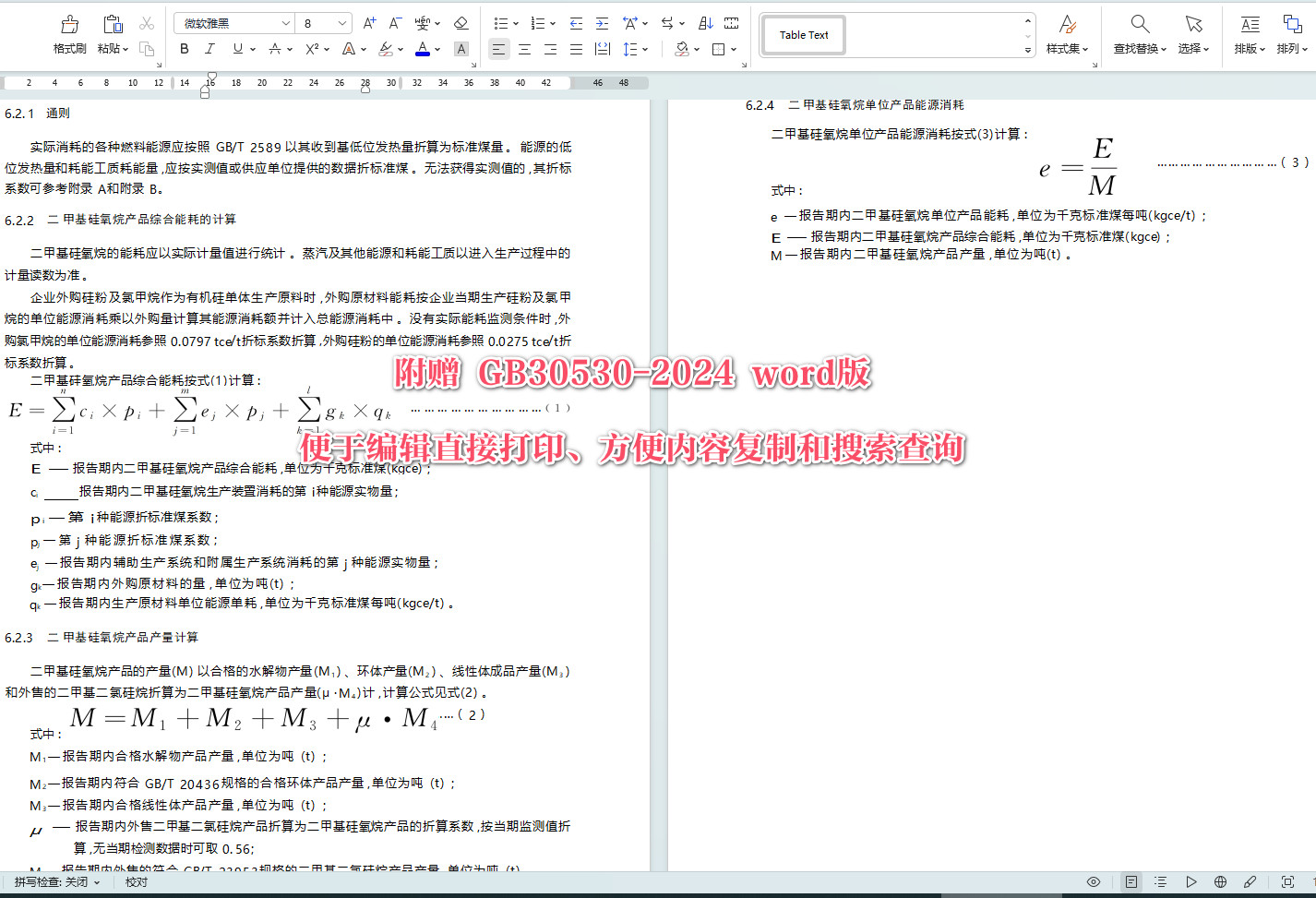Click 校对 in the status bar
This screenshot has width=1316, height=898.
pyautogui.click(x=136, y=881)
